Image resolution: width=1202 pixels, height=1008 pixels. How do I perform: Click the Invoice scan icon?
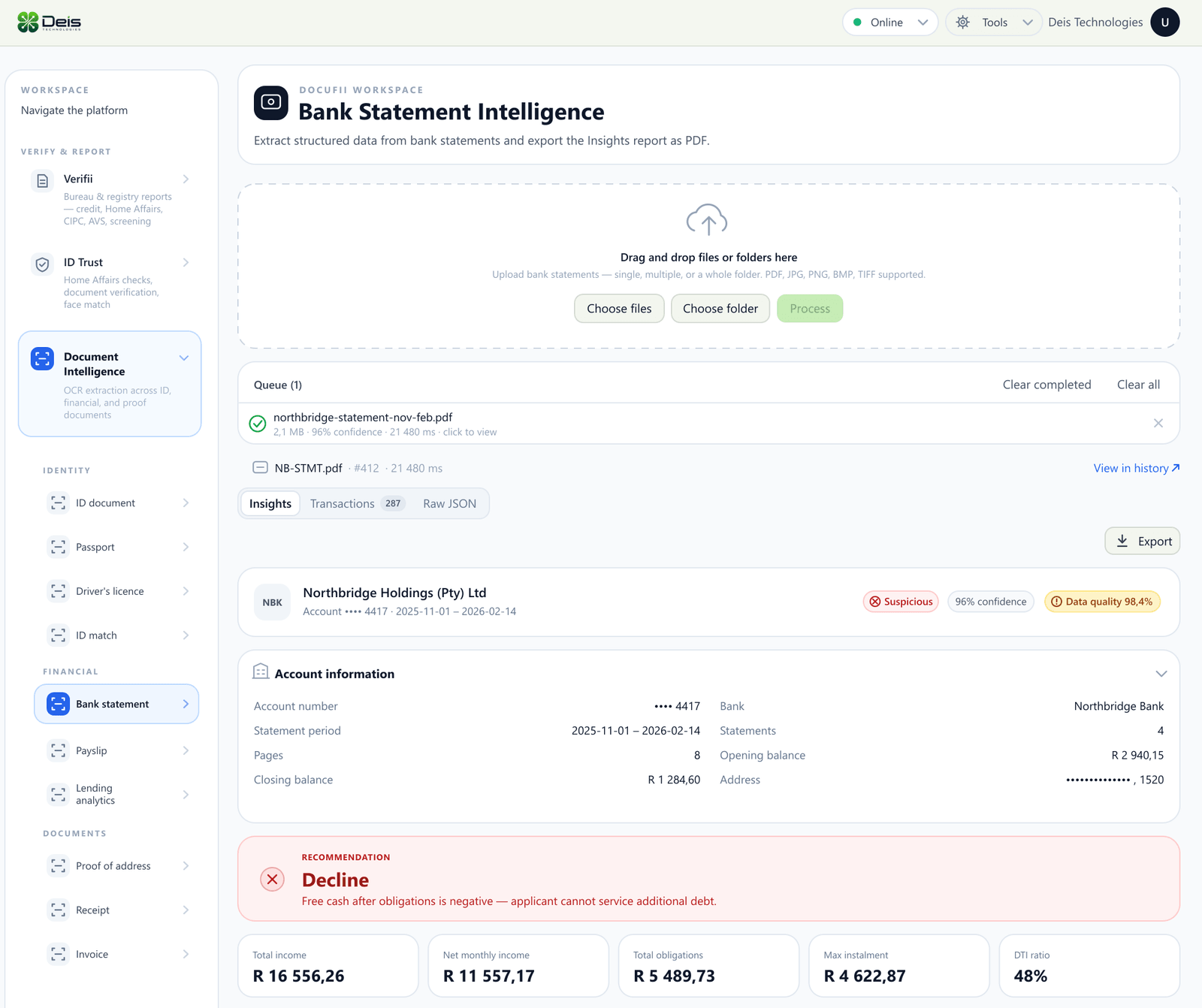pyautogui.click(x=58, y=954)
